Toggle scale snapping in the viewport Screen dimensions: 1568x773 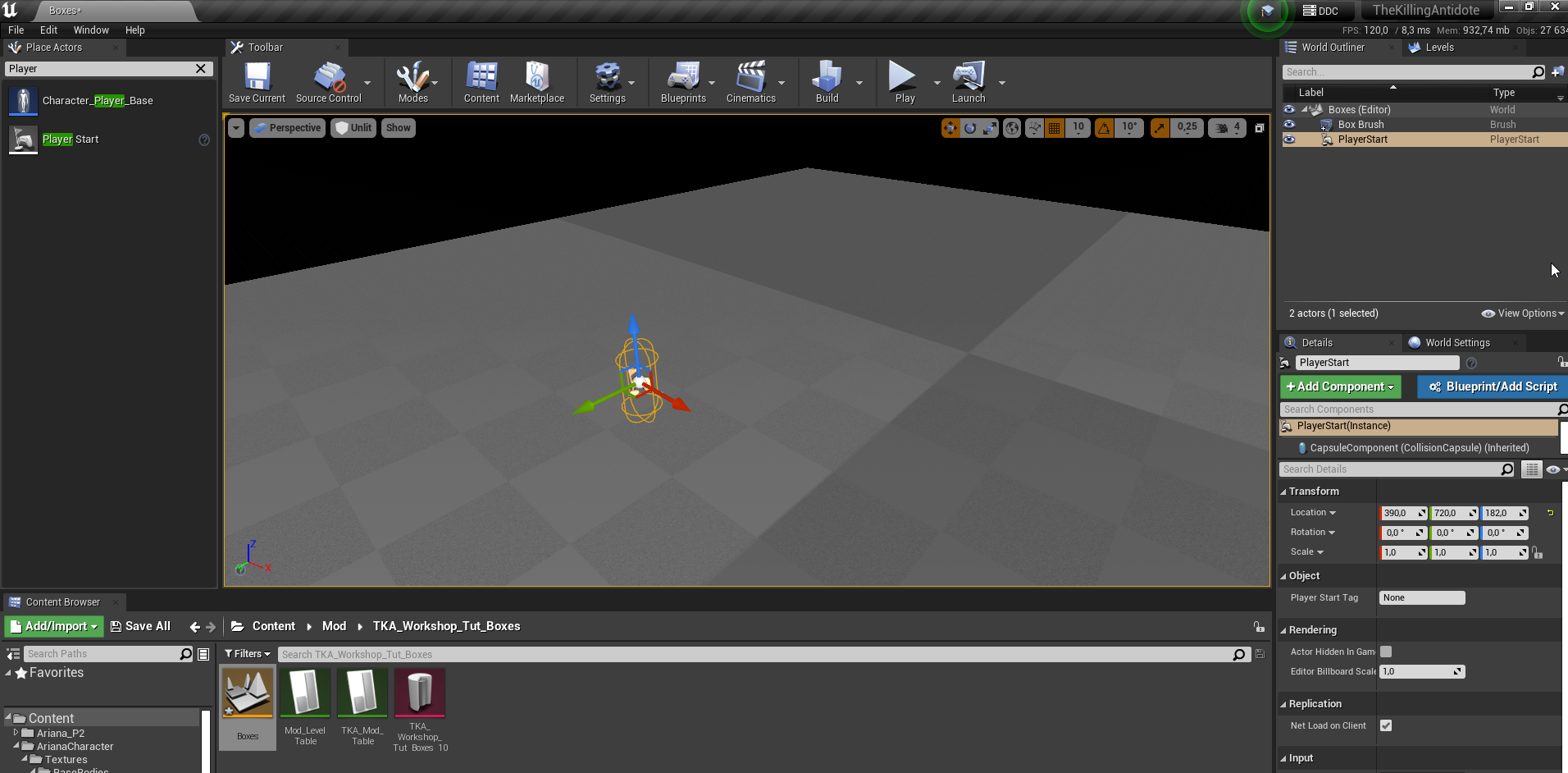1160,128
